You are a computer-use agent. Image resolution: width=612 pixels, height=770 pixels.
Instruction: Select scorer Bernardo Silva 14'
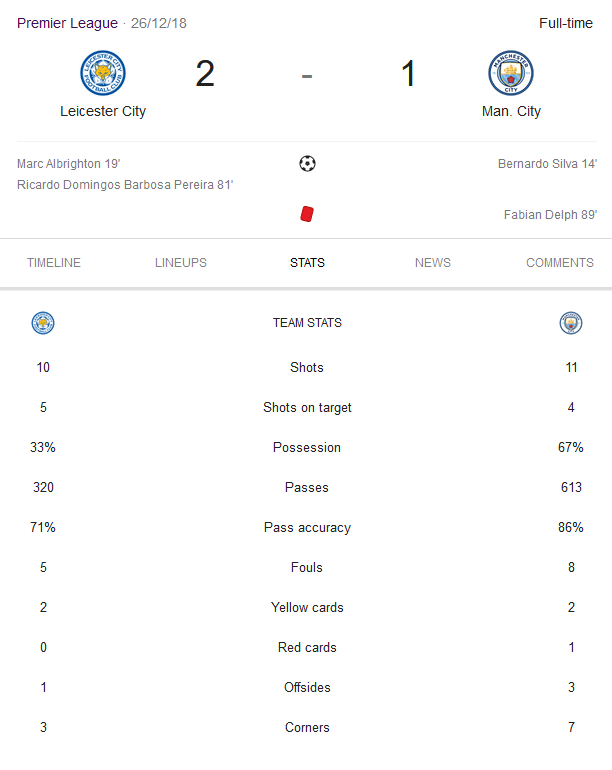tap(548, 164)
